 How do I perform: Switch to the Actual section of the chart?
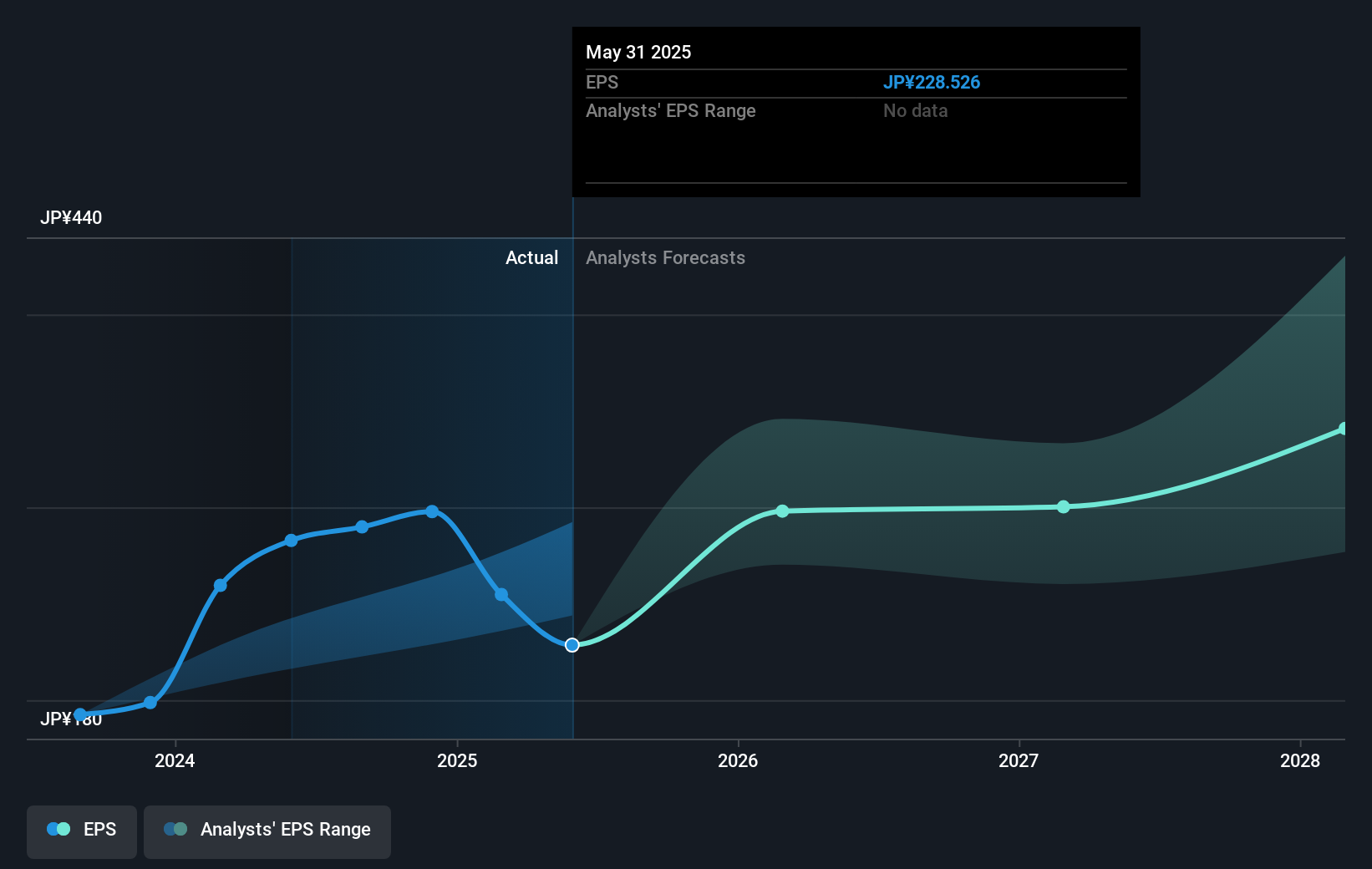(x=531, y=257)
